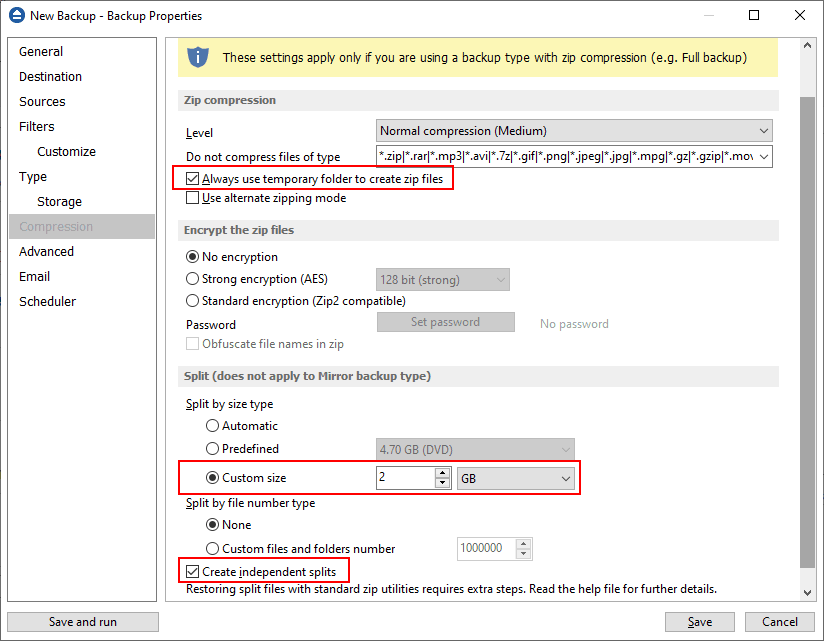Screen dimensions: 824x641
Task: Open the General settings page
Action: pyautogui.click(x=41, y=51)
